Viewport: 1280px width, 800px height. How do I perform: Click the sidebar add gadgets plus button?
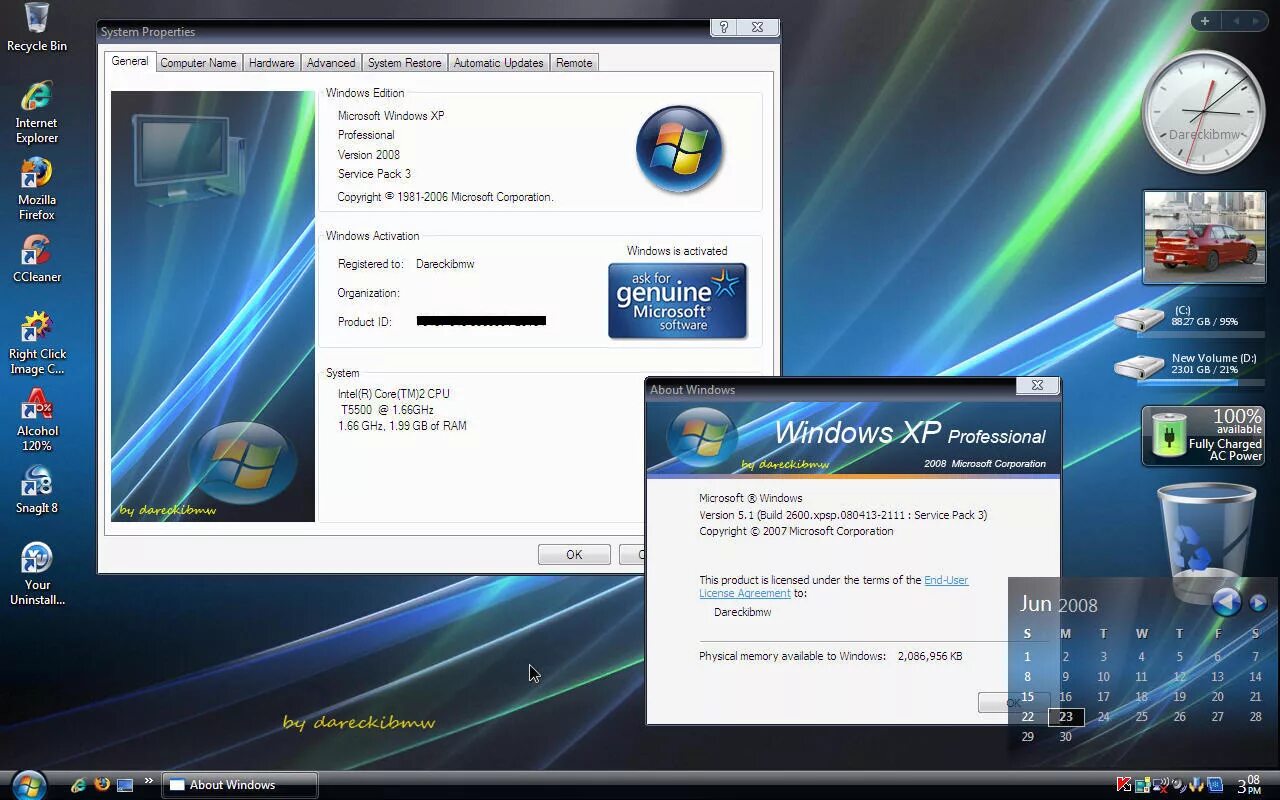(x=1205, y=21)
